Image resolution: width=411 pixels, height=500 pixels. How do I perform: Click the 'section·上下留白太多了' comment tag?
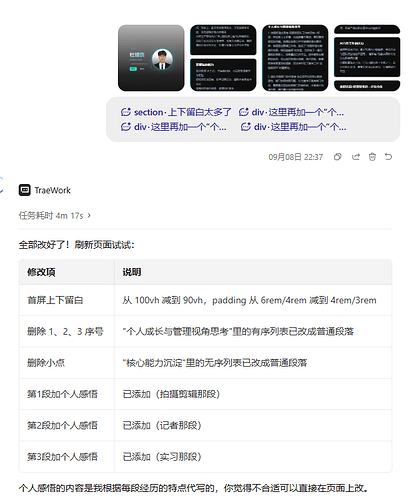click(x=176, y=112)
